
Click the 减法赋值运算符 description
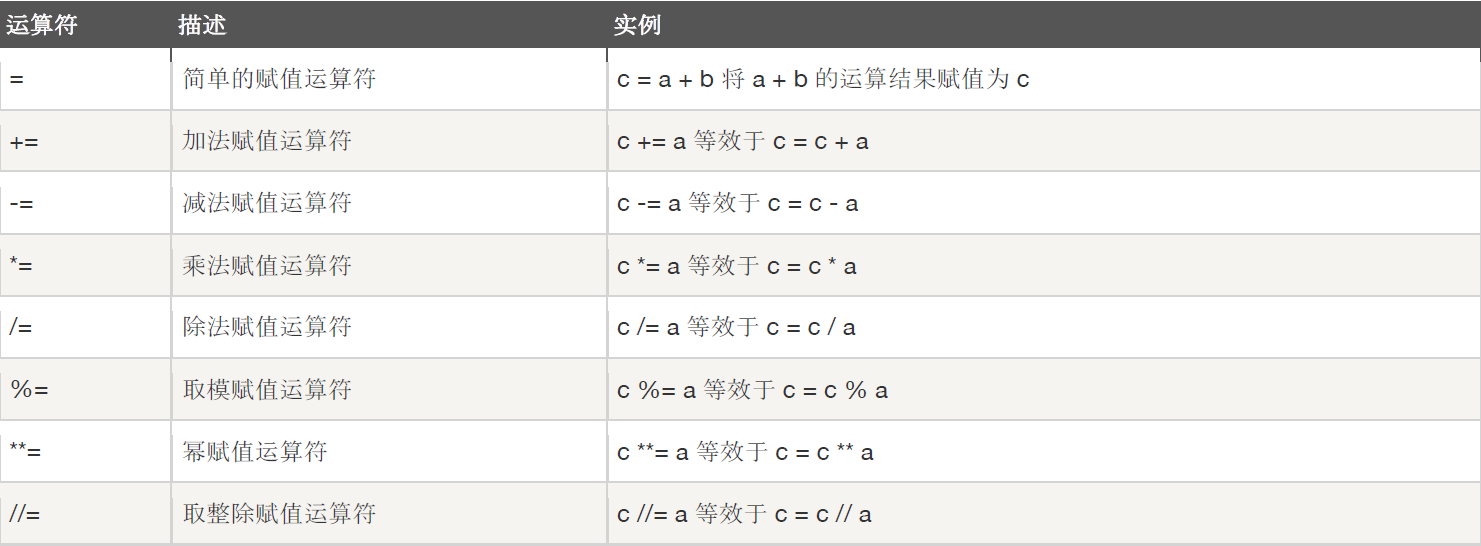click(267, 203)
